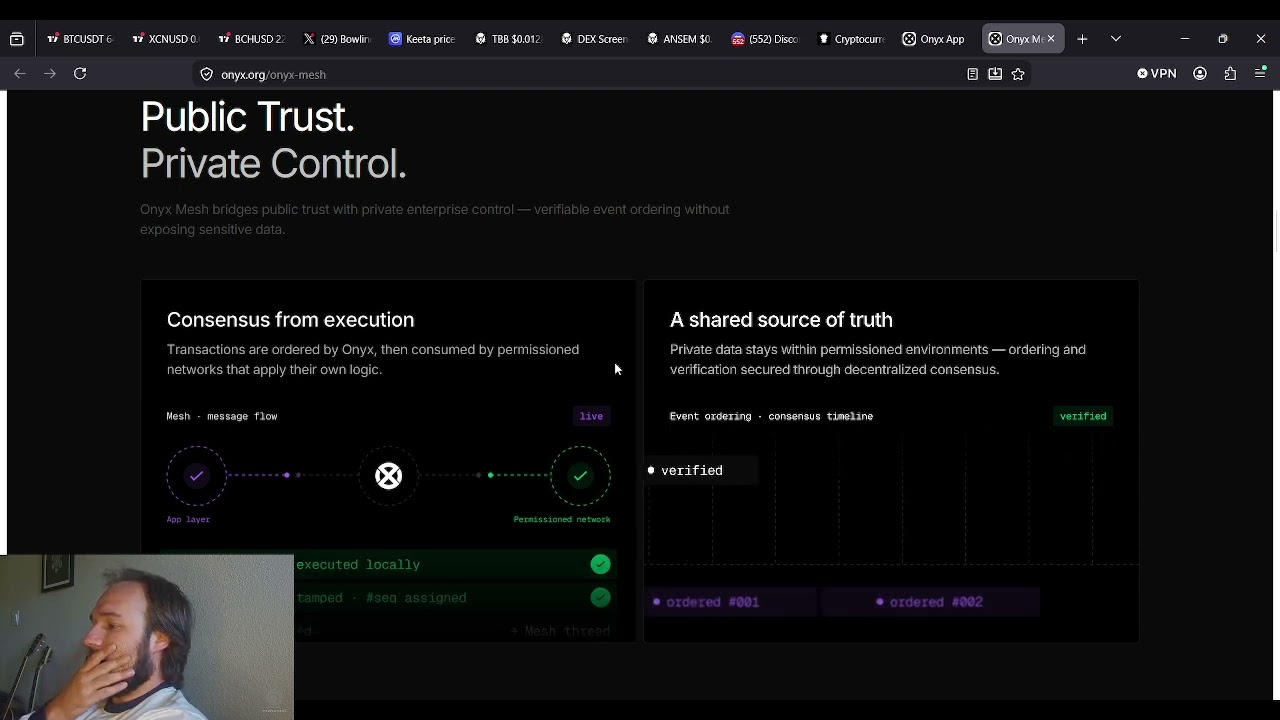Screen dimensions: 1280x720
Task: Bookmark this page with star icon
Action: 1018,74
